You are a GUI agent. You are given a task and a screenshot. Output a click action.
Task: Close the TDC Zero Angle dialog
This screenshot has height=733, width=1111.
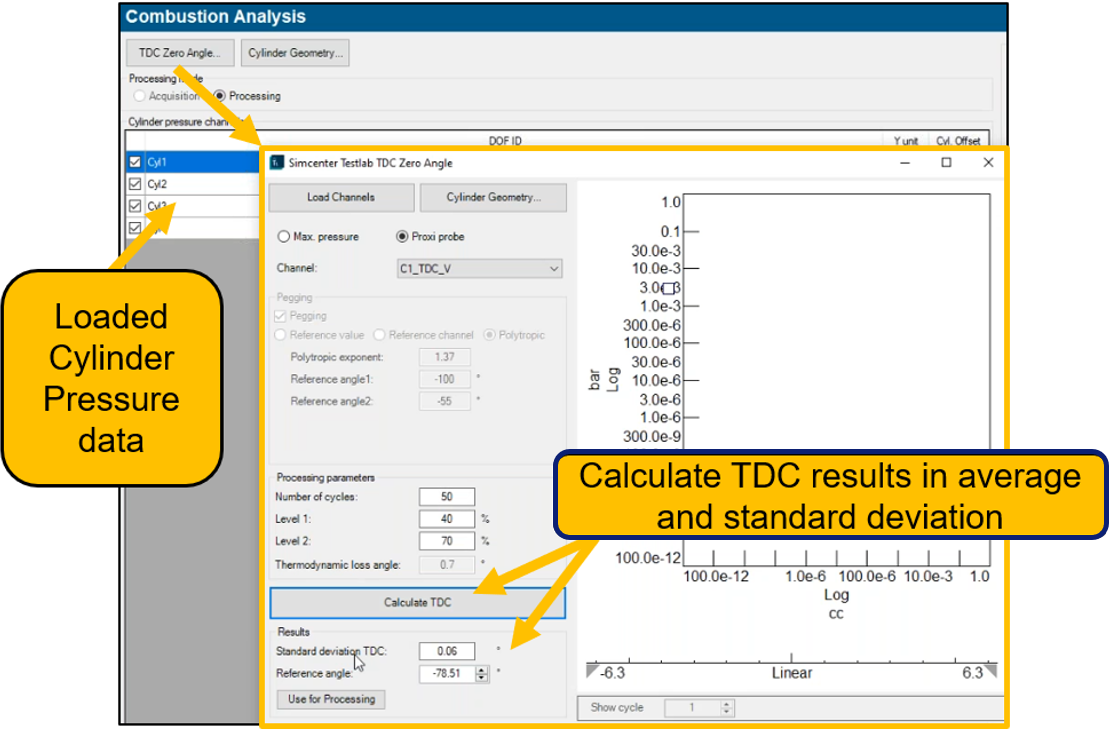pos(988,163)
